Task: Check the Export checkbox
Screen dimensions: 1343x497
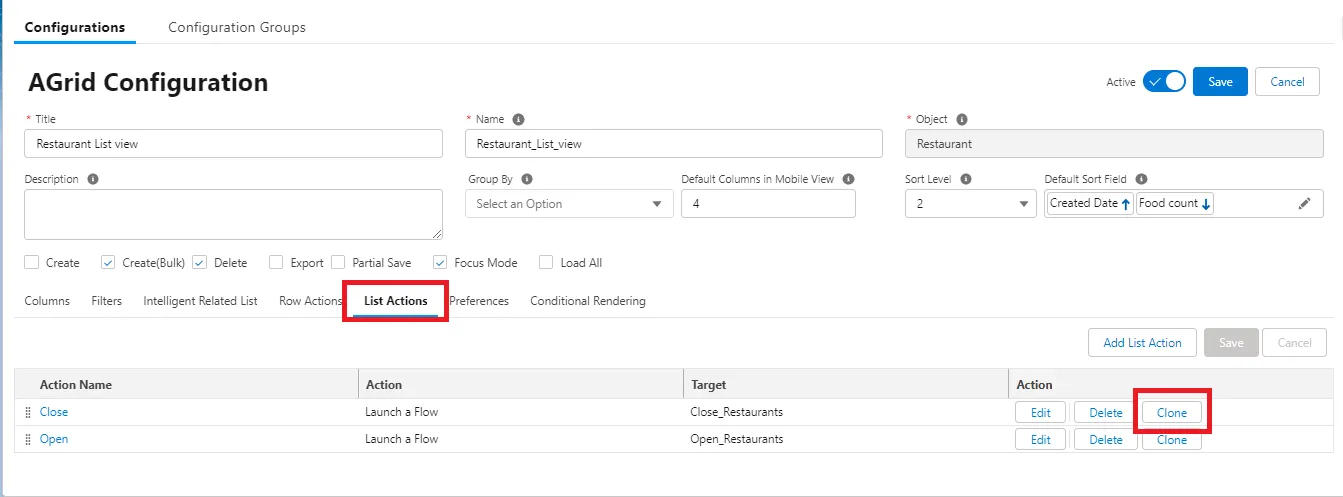Action: [276, 263]
